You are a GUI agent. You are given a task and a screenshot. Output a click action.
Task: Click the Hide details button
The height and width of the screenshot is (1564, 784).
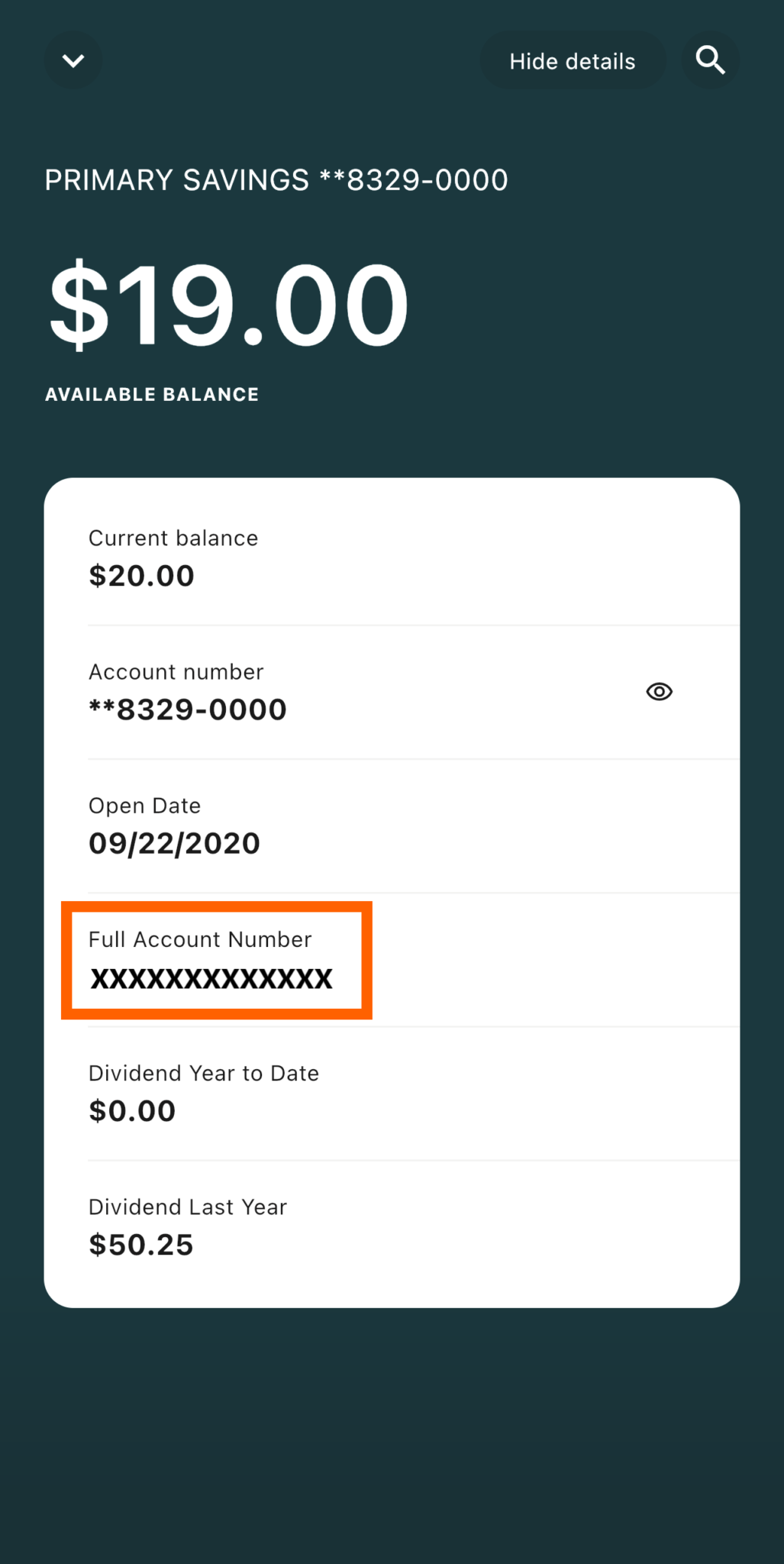(573, 60)
